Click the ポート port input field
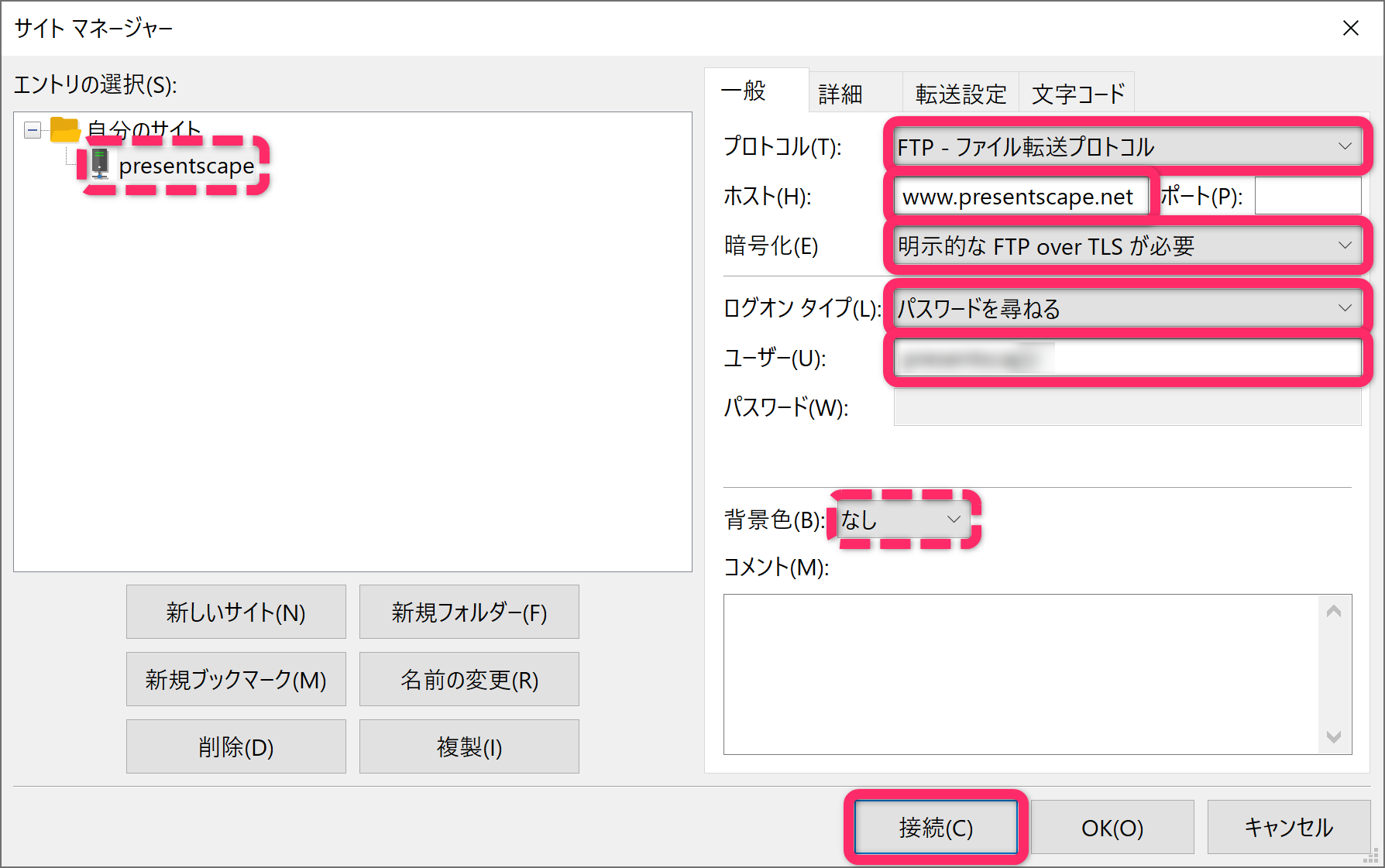The height and width of the screenshot is (868, 1385). click(1308, 196)
